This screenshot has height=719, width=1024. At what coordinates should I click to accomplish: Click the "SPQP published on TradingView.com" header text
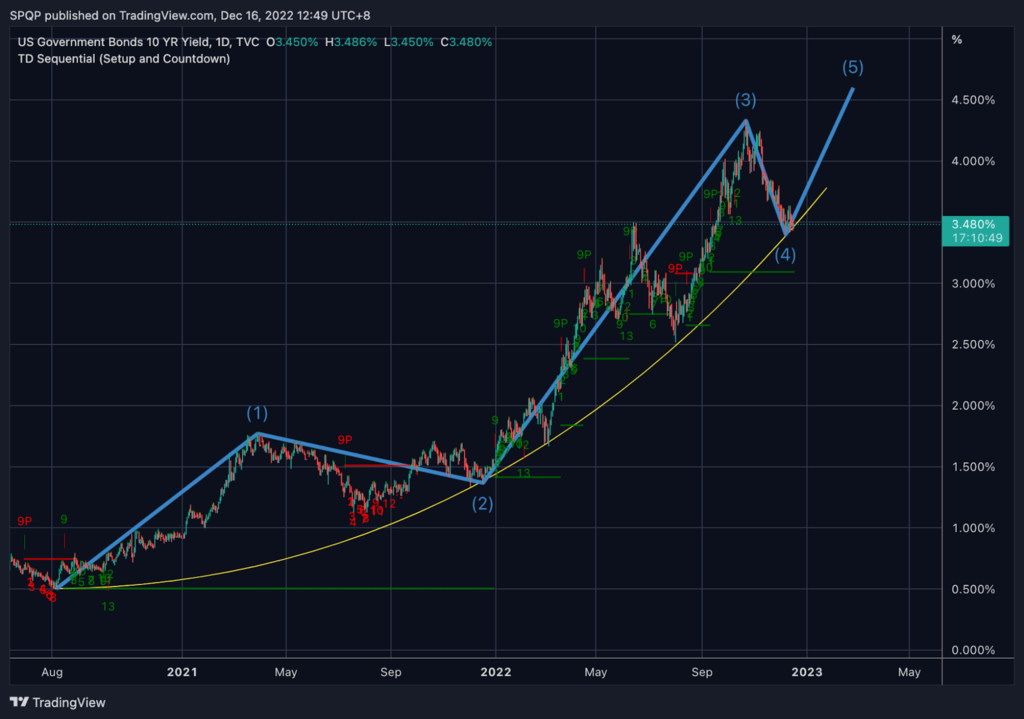pos(110,15)
